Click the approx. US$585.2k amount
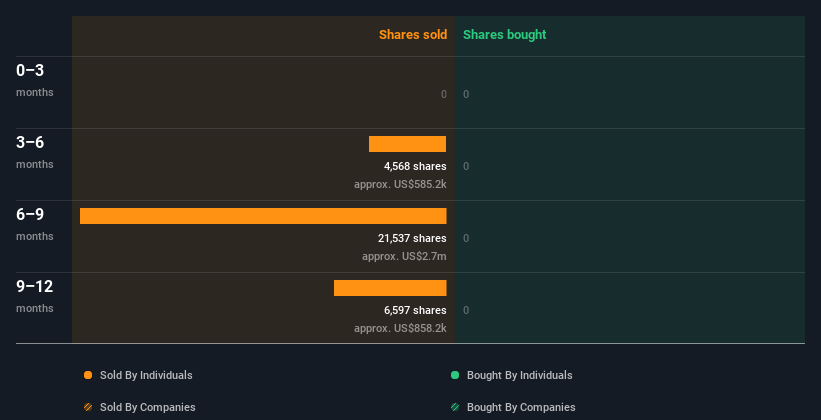Screen dimensions: 821x420 400,184
